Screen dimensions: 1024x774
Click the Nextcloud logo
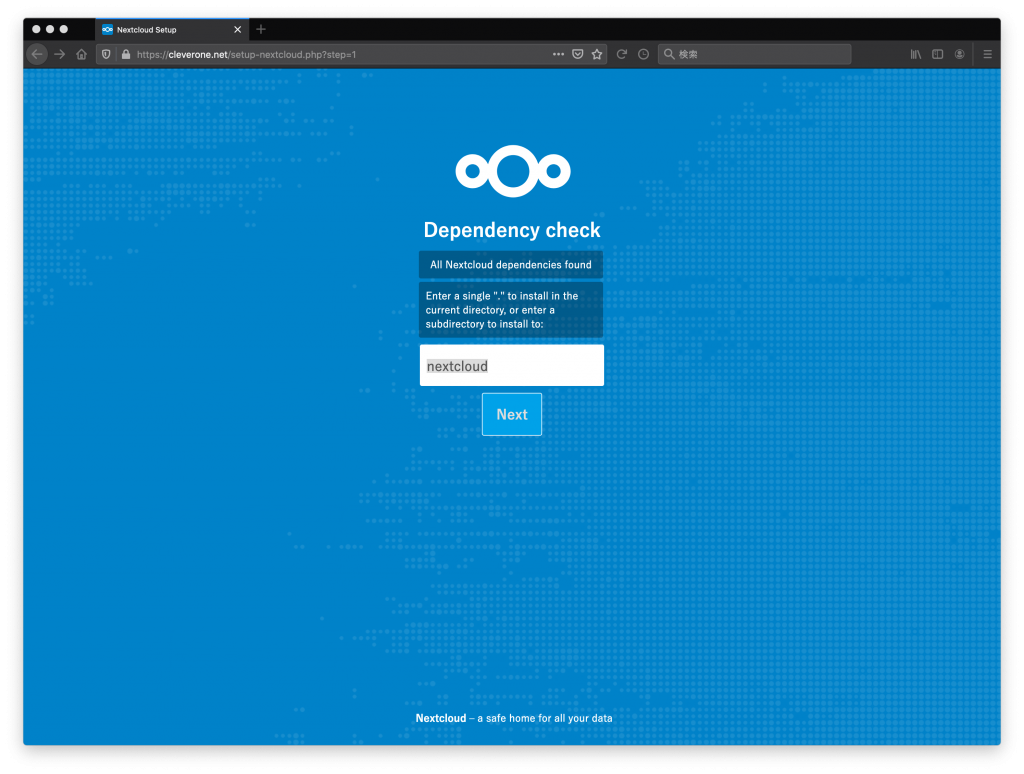pyautogui.click(x=513, y=171)
